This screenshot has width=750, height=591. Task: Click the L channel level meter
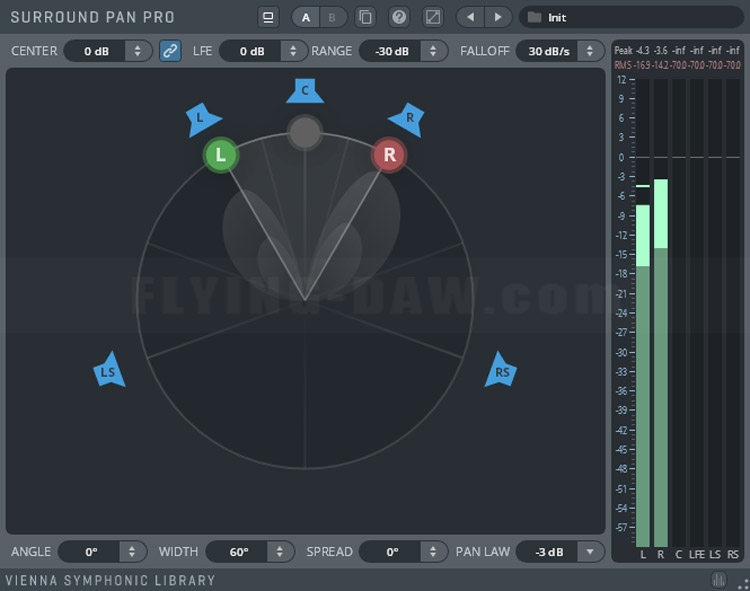point(642,313)
